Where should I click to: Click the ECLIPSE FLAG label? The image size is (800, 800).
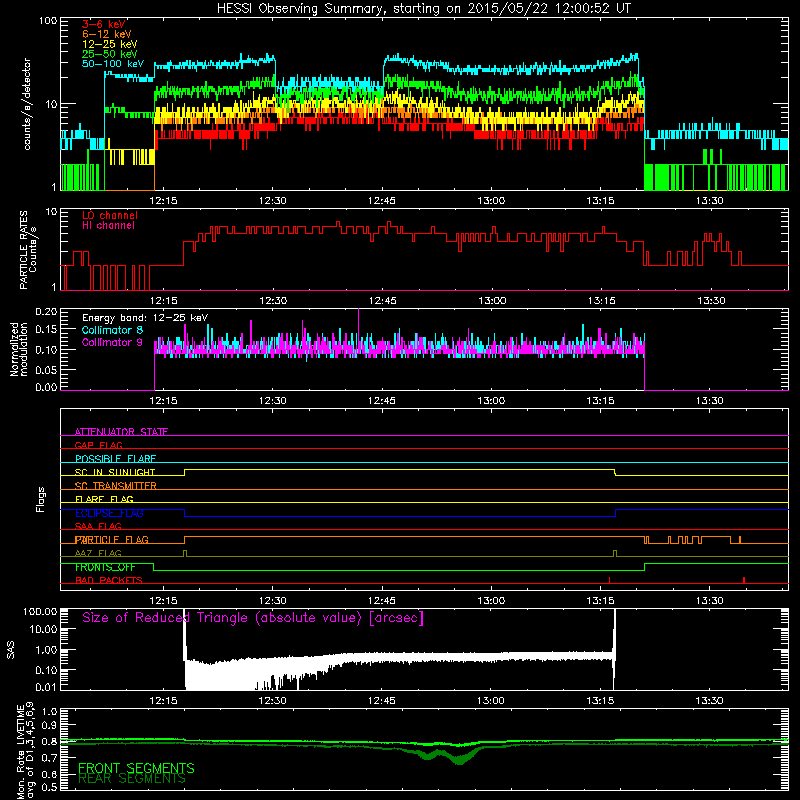[109, 513]
